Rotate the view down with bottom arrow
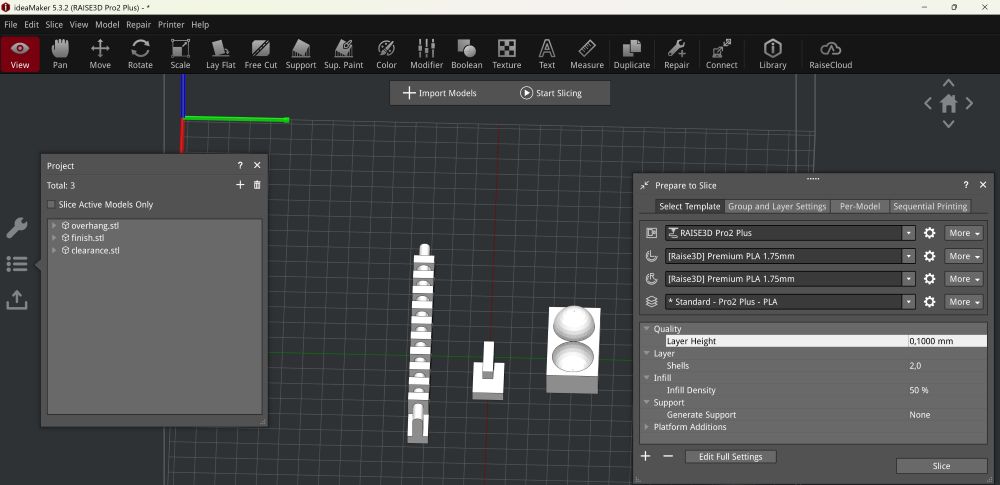This screenshot has width=1000, height=485. [x=948, y=124]
